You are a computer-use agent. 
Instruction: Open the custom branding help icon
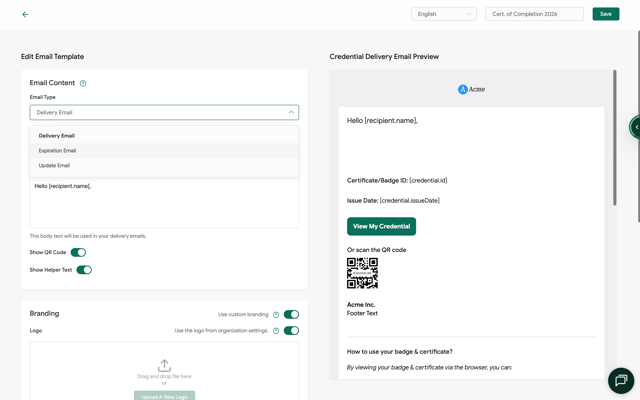(276, 315)
